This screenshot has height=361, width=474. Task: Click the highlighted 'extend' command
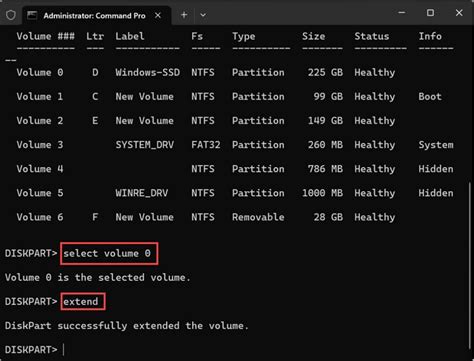pyautogui.click(x=83, y=302)
